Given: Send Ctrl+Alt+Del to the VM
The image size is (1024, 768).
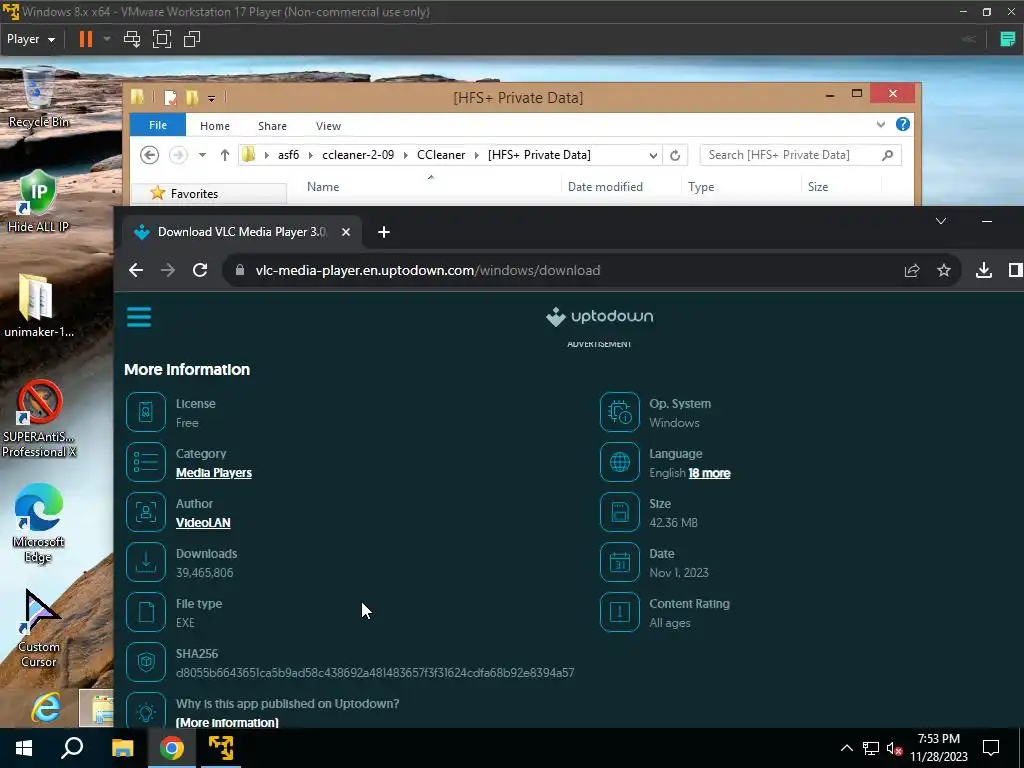Looking at the screenshot, I should click(132, 39).
